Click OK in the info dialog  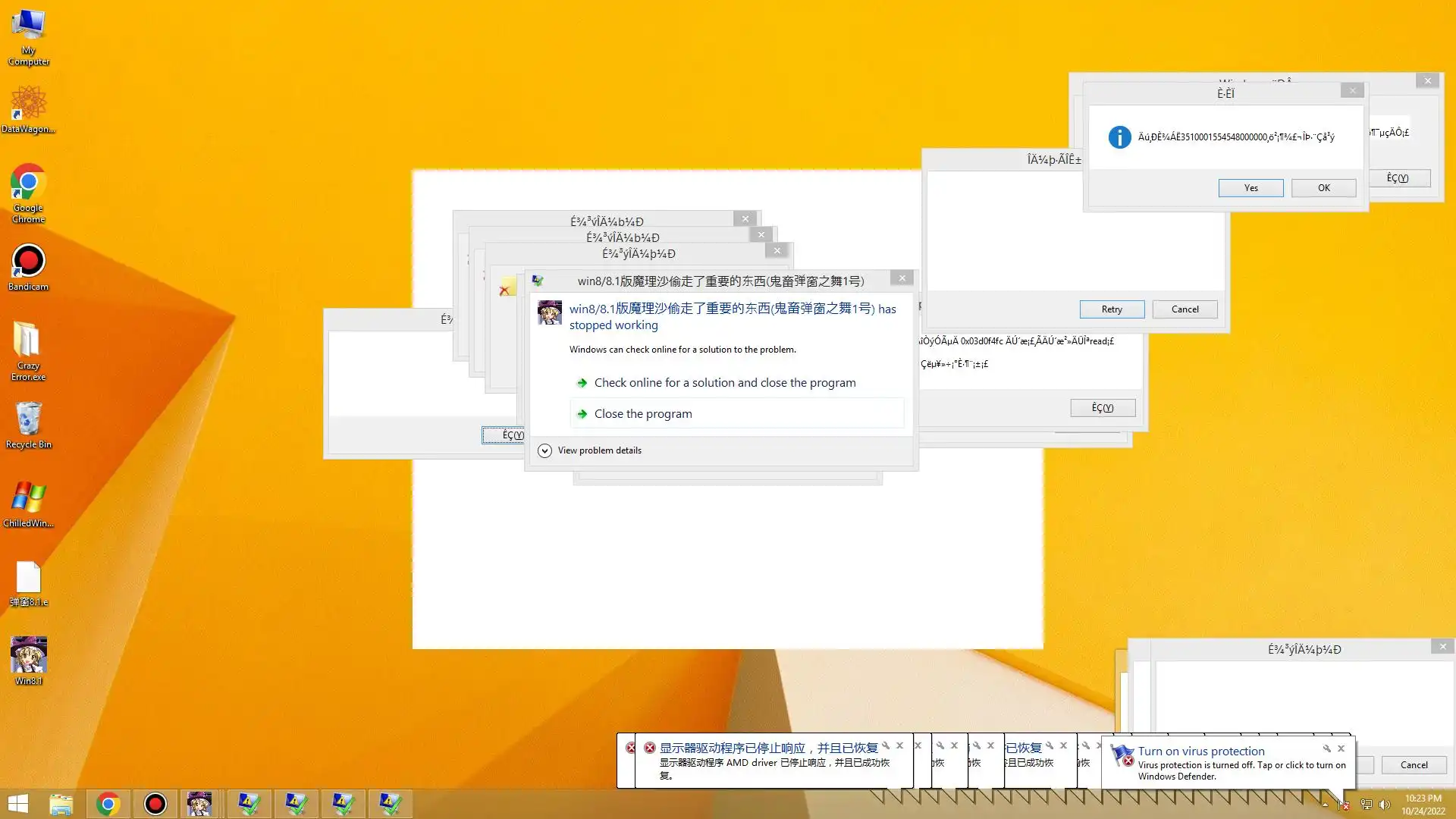point(1323,188)
